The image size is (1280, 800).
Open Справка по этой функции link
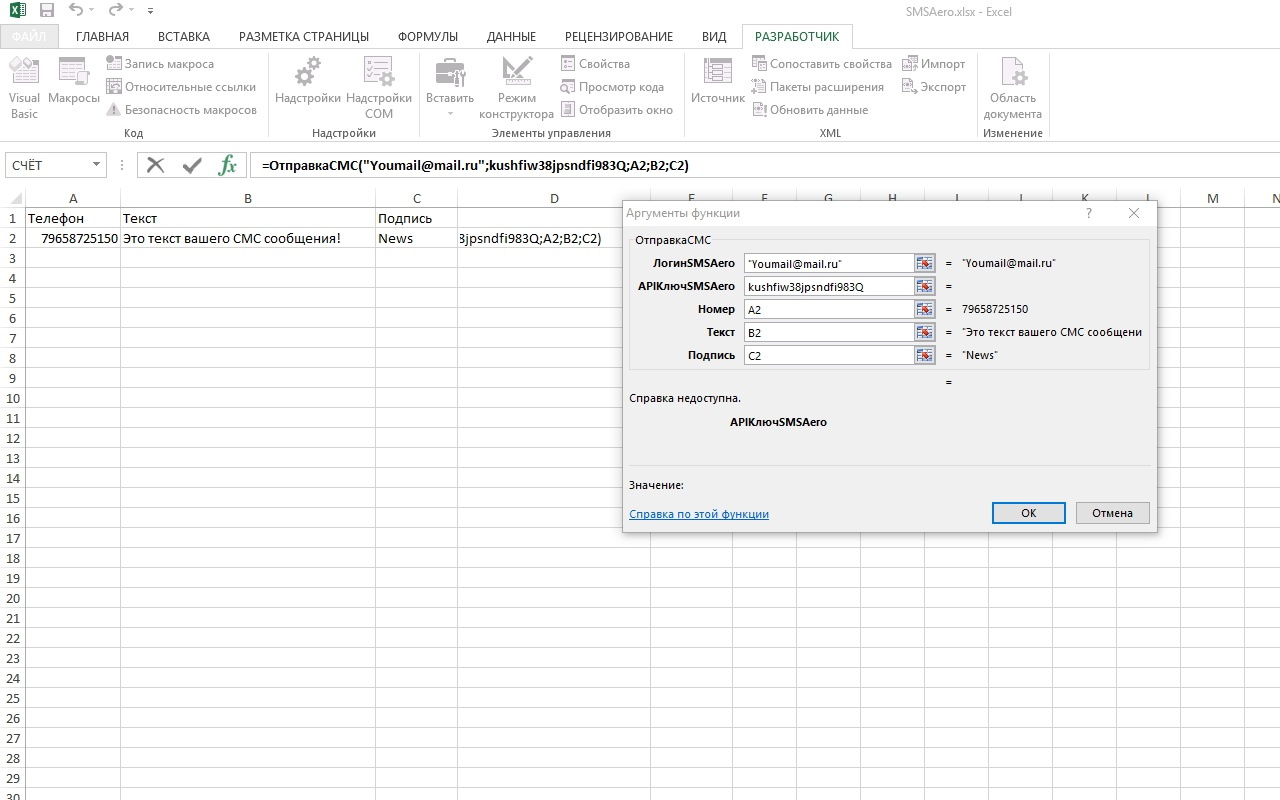click(699, 514)
